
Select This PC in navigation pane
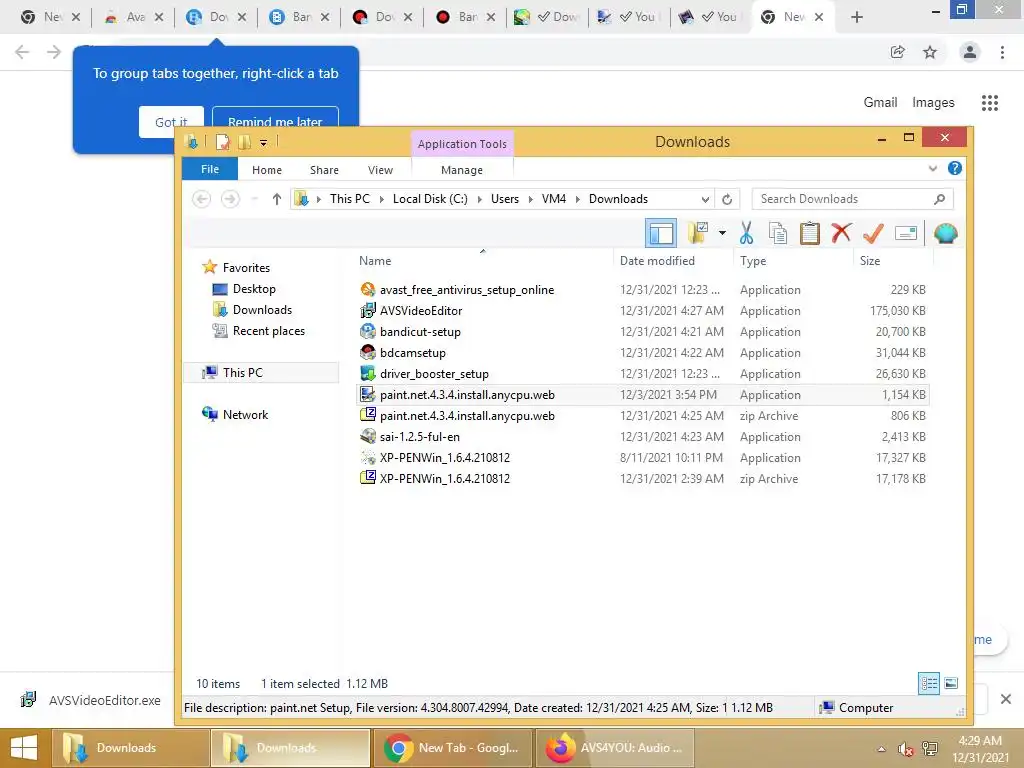pos(242,372)
